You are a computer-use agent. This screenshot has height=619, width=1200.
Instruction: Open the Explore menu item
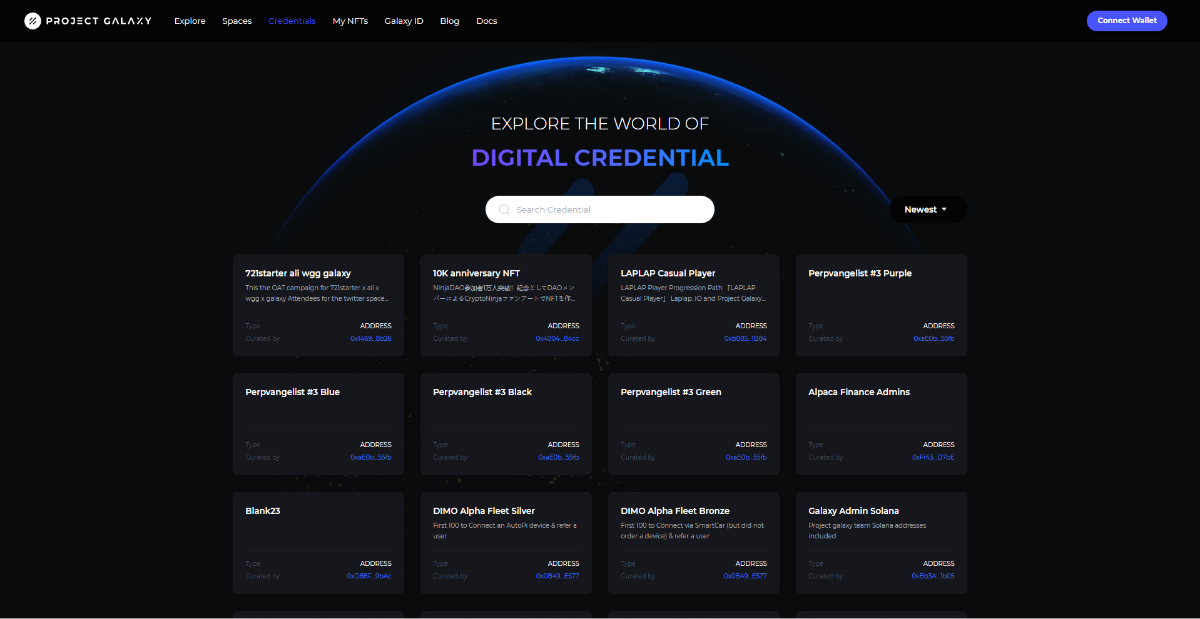pyautogui.click(x=189, y=21)
